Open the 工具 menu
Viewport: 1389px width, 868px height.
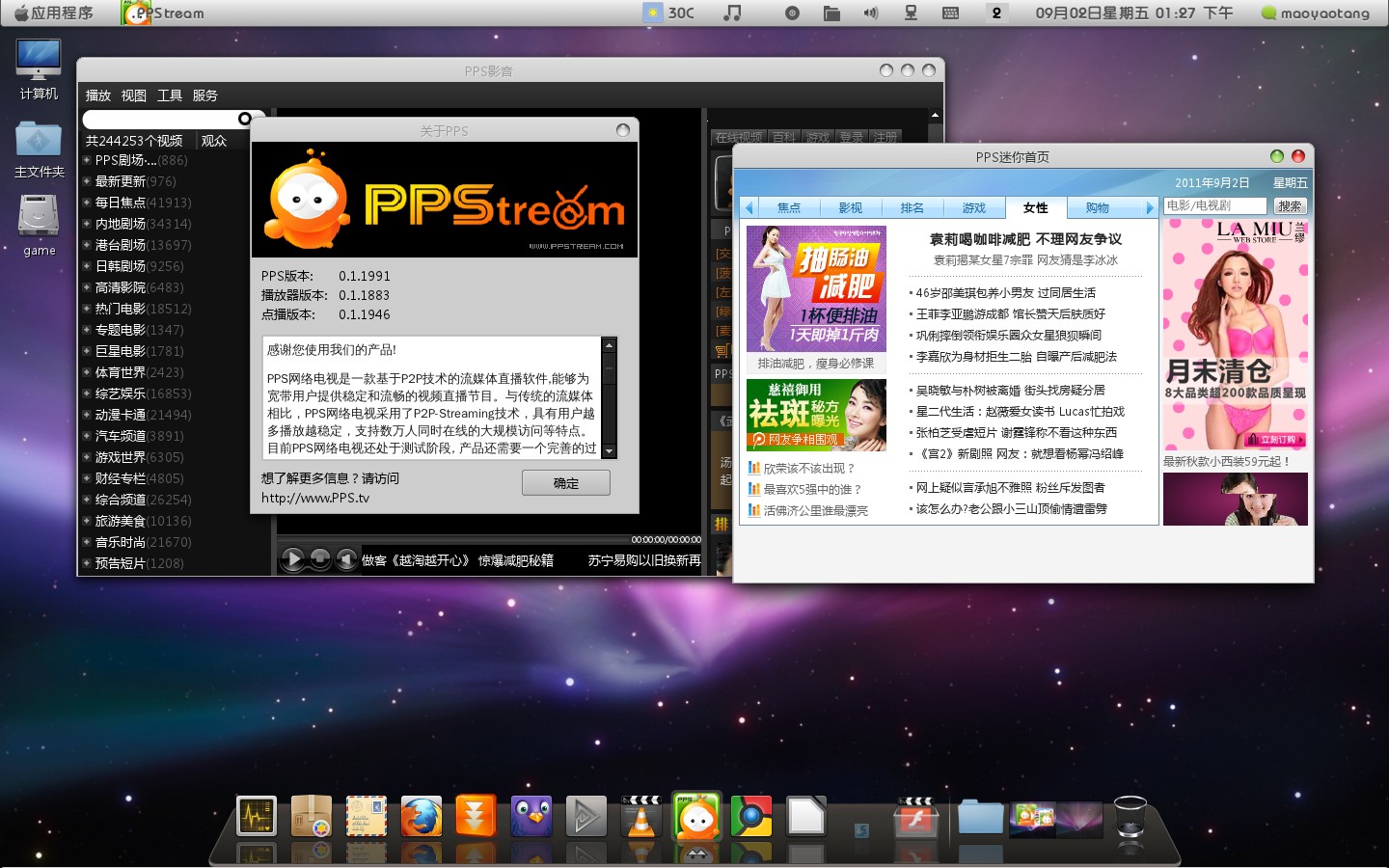tap(170, 95)
